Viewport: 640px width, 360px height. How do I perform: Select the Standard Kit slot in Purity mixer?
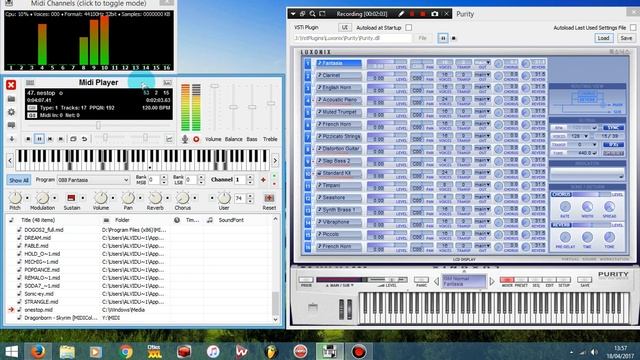339,173
